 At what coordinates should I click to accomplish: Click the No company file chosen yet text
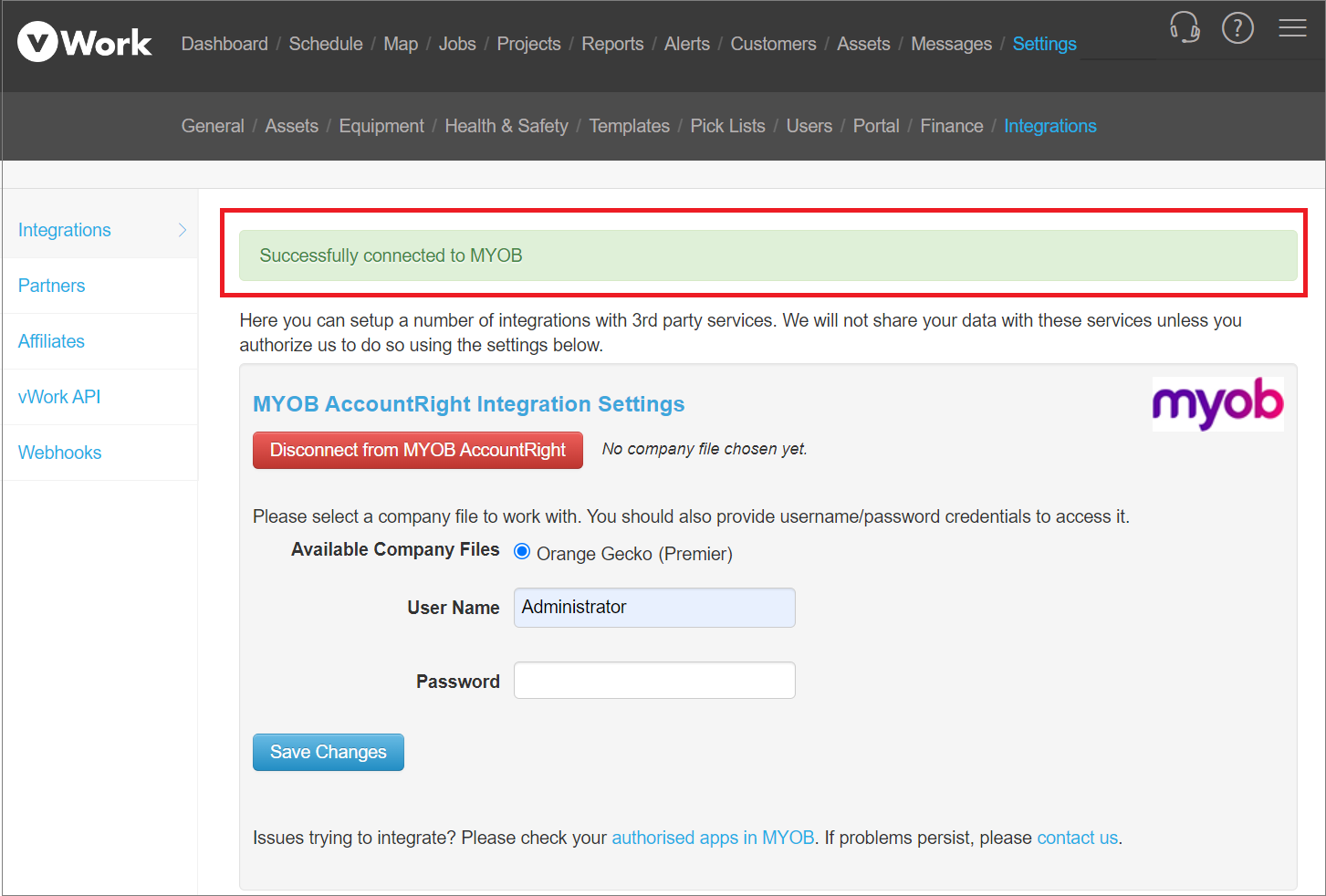(705, 449)
